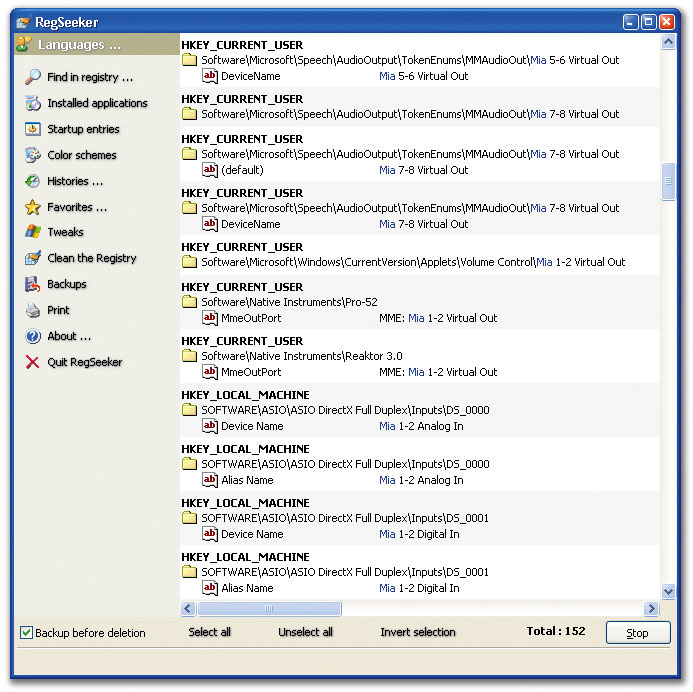Click the Clean the Registry icon
The image size is (693, 692).
pos(33,258)
